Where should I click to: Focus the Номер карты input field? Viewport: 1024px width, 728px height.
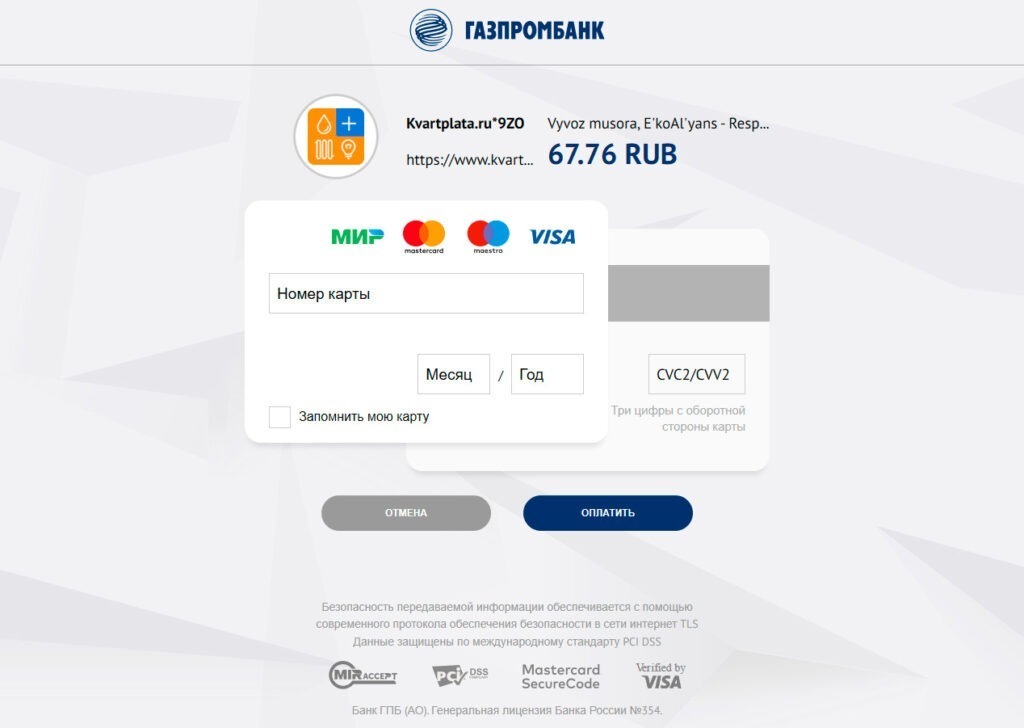point(426,293)
